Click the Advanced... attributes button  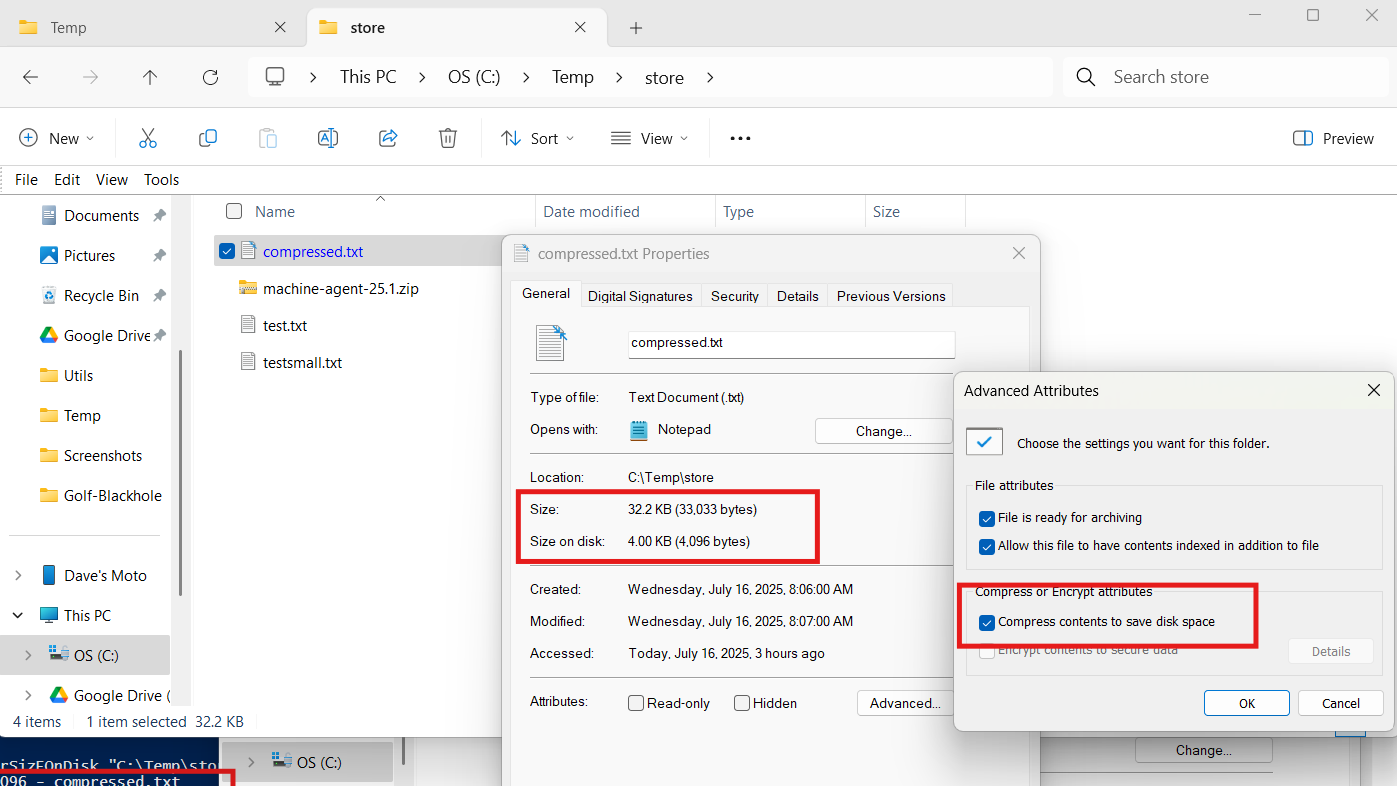click(x=905, y=703)
